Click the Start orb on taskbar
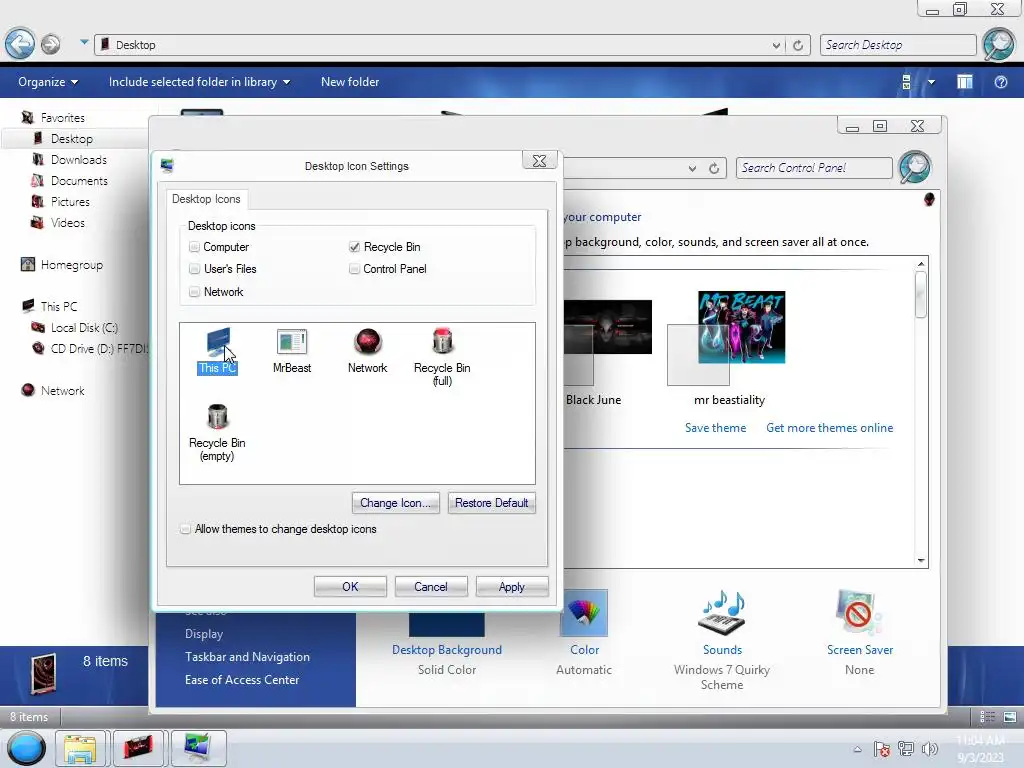 [26, 748]
